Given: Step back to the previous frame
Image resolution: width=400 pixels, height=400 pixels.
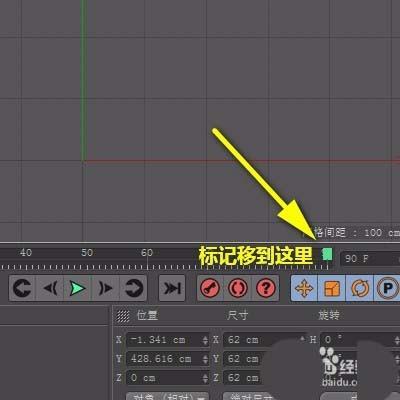Looking at the screenshot, I should coord(50,288).
